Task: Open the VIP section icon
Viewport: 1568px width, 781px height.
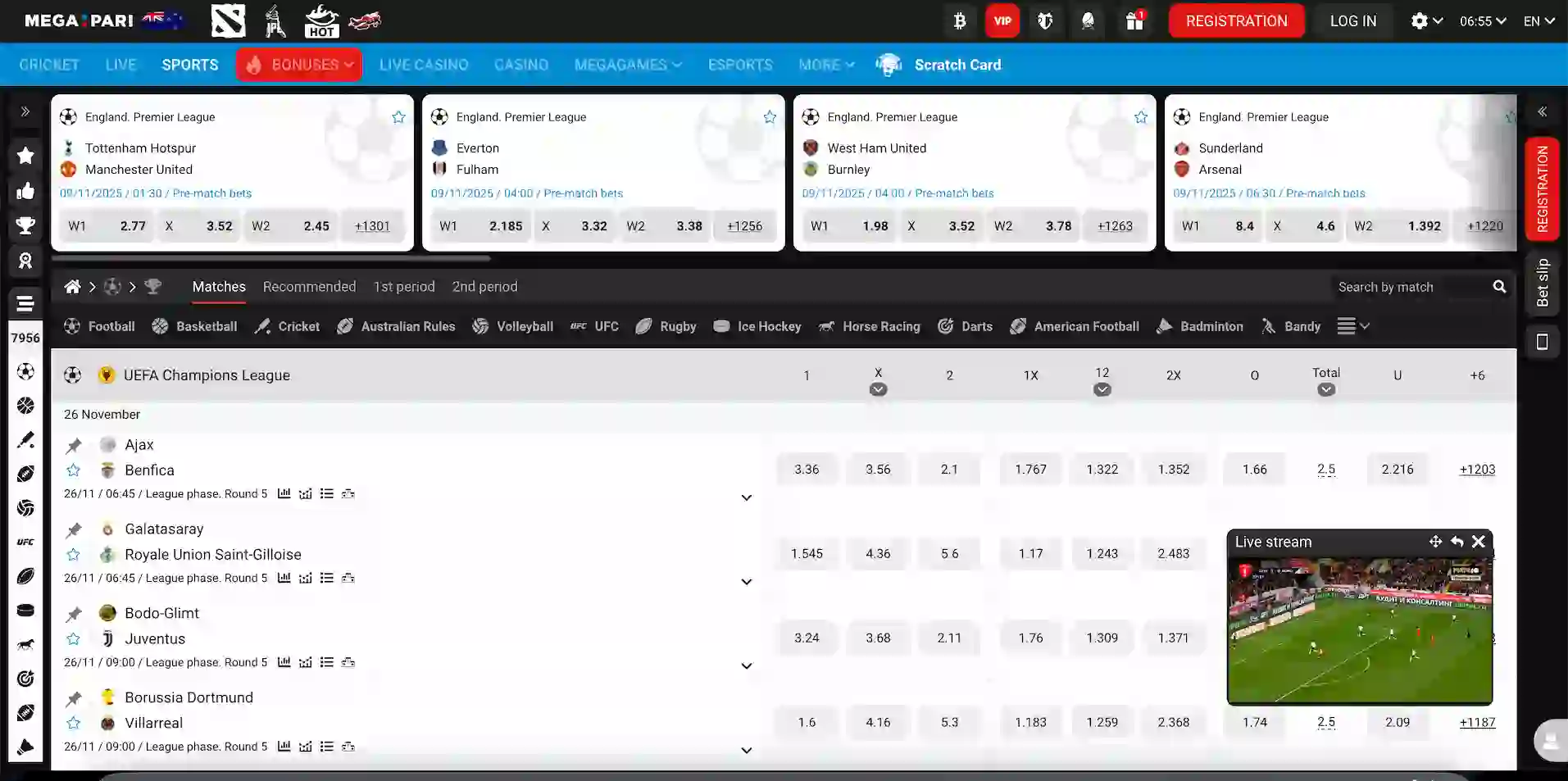Action: [x=1002, y=20]
